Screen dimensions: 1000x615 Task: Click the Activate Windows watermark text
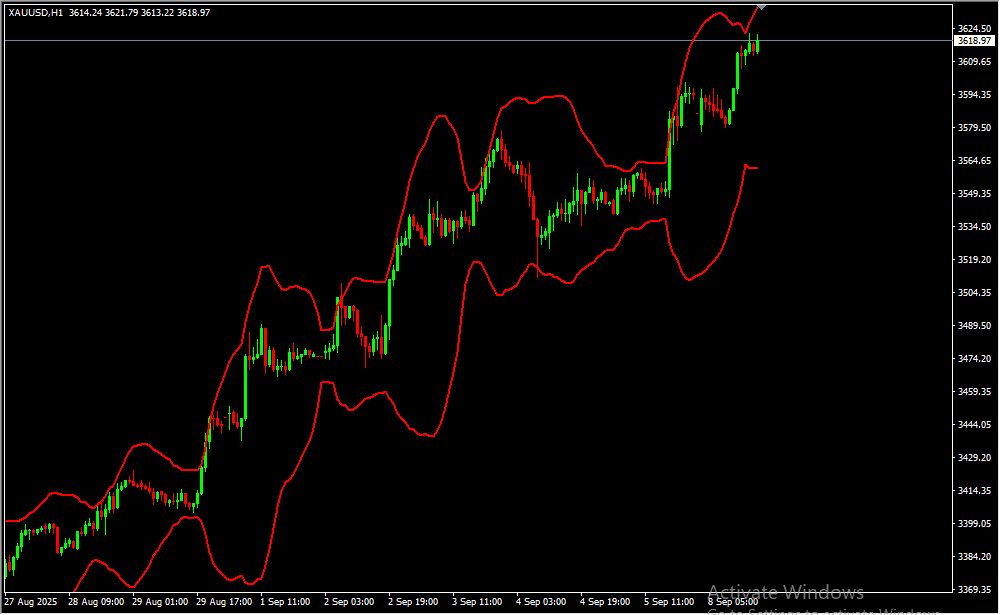pyautogui.click(x=785, y=592)
